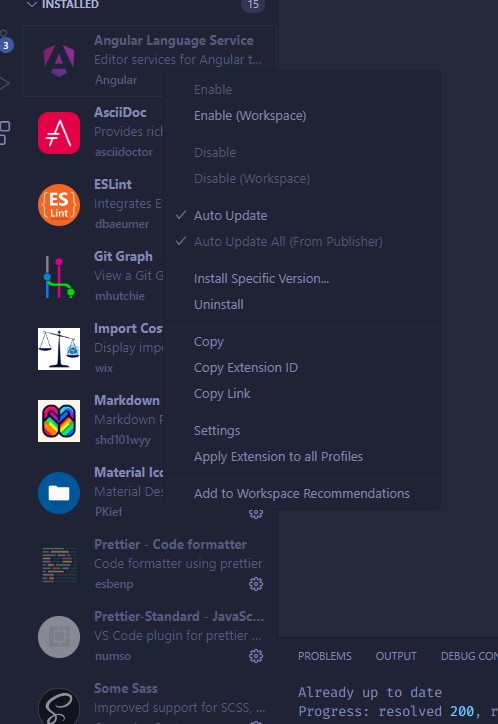The image size is (498, 724).
Task: Click the Prettier-Standard extension icon
Action: point(59,637)
